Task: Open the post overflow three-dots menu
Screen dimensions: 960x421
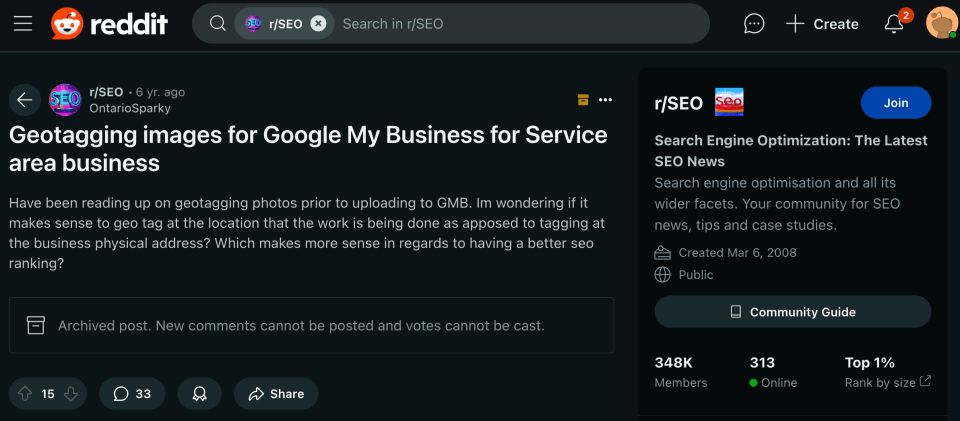Action: point(606,100)
